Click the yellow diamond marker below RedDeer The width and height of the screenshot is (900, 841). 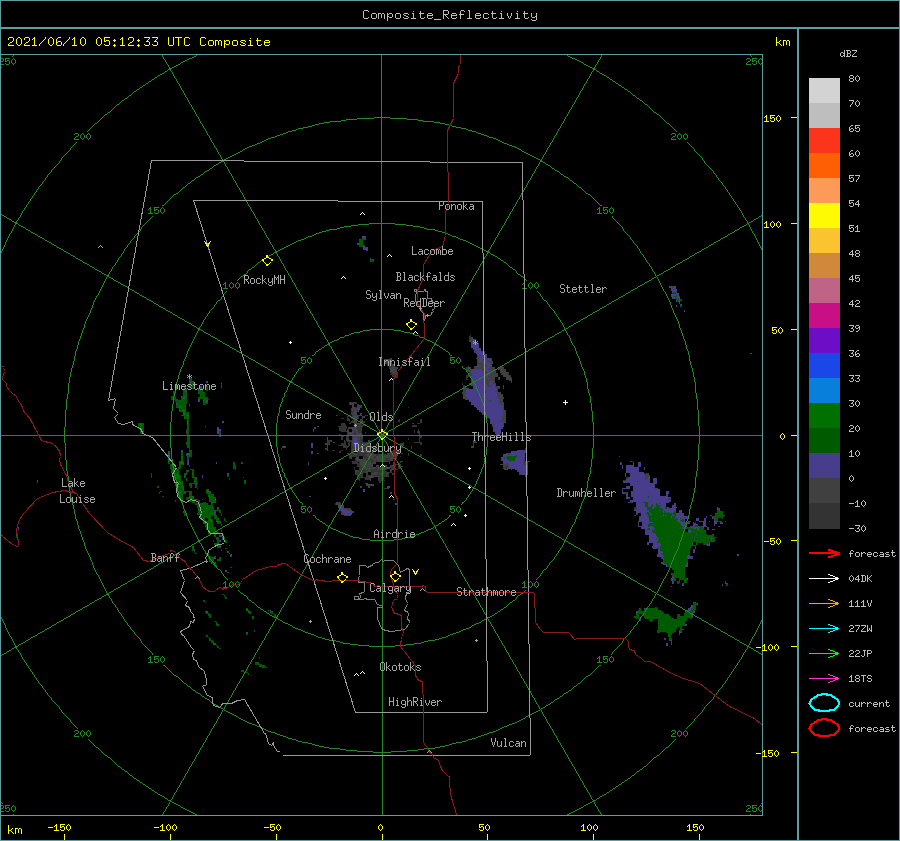412,325
